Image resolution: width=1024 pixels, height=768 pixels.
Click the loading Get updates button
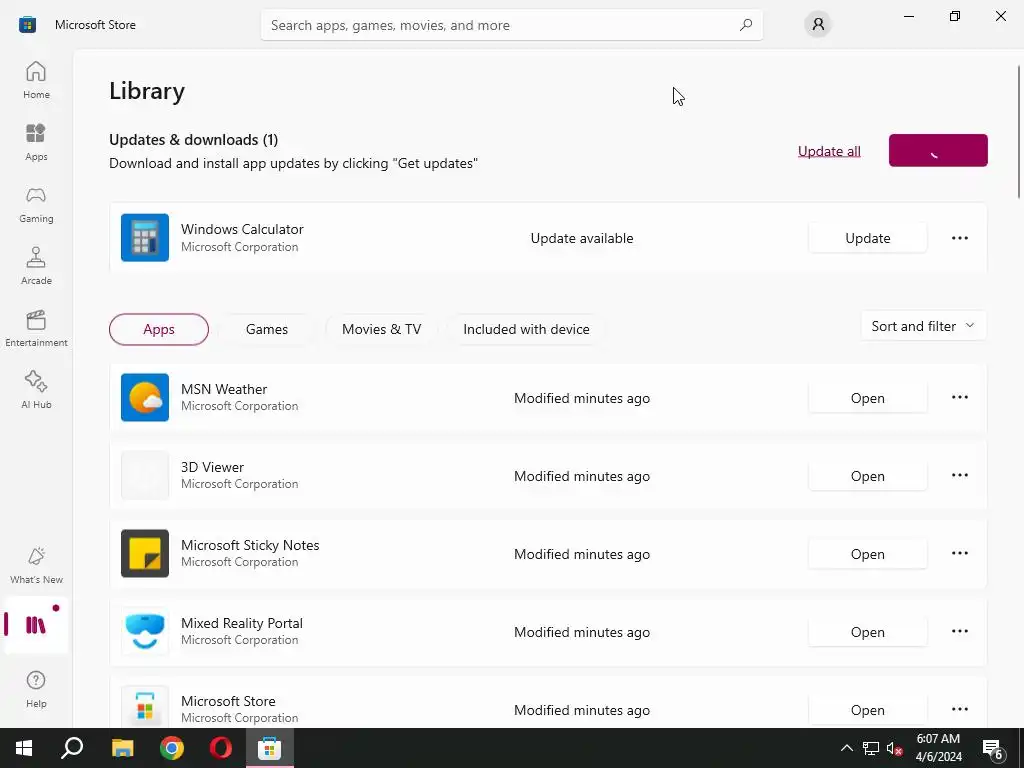pos(938,150)
